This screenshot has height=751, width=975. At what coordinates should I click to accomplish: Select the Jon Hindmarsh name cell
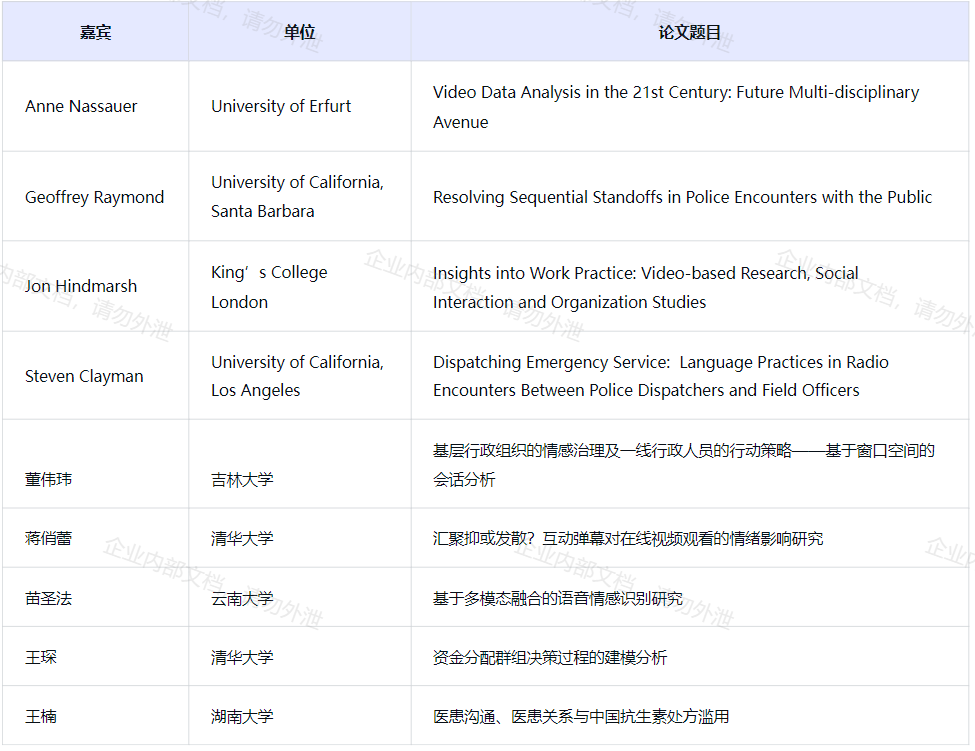[x=81, y=286]
